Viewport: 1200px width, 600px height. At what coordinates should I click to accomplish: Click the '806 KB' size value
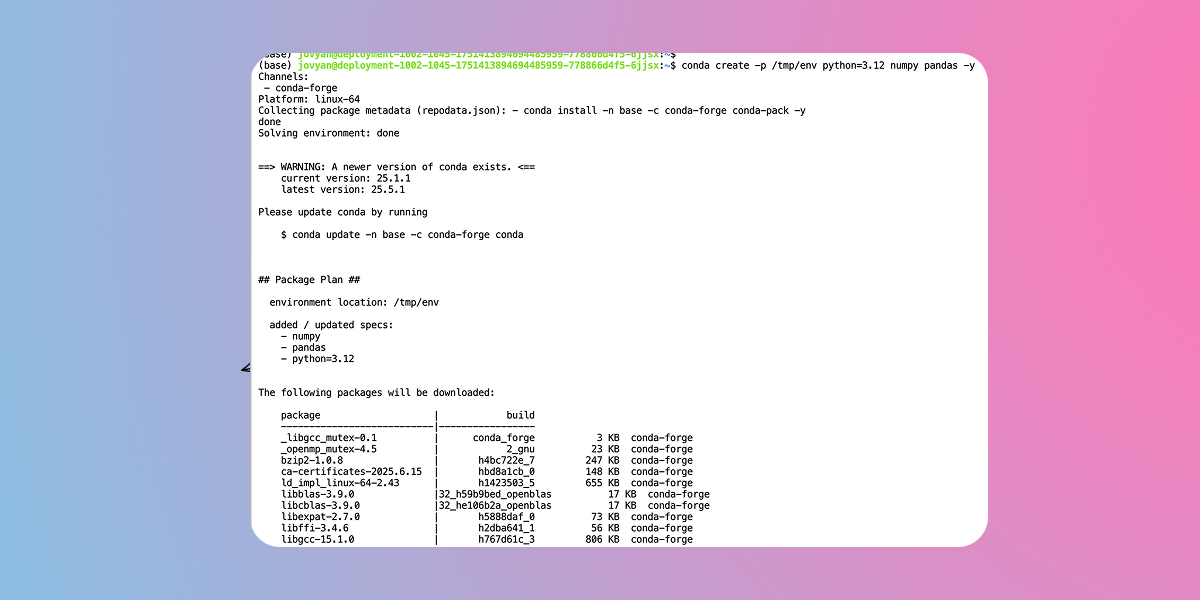[x=603, y=539]
